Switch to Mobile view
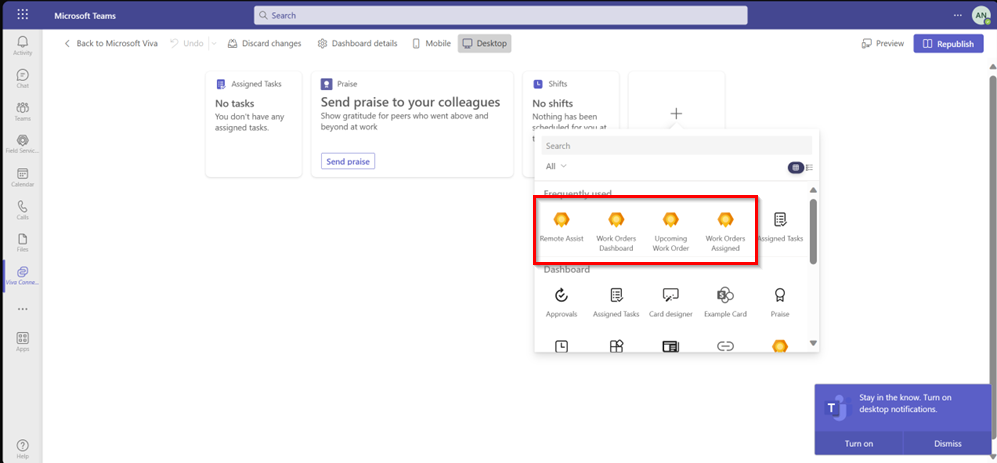 [432, 43]
